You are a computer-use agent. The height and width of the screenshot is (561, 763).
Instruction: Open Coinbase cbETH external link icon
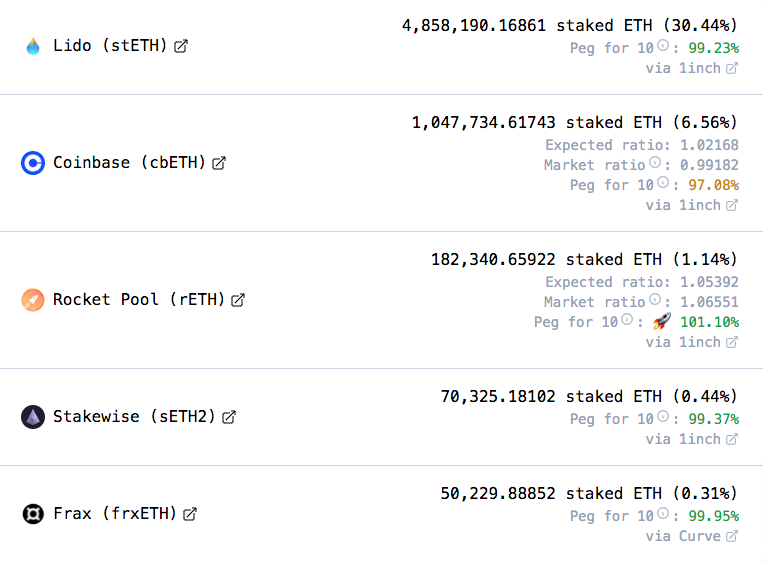click(219, 163)
